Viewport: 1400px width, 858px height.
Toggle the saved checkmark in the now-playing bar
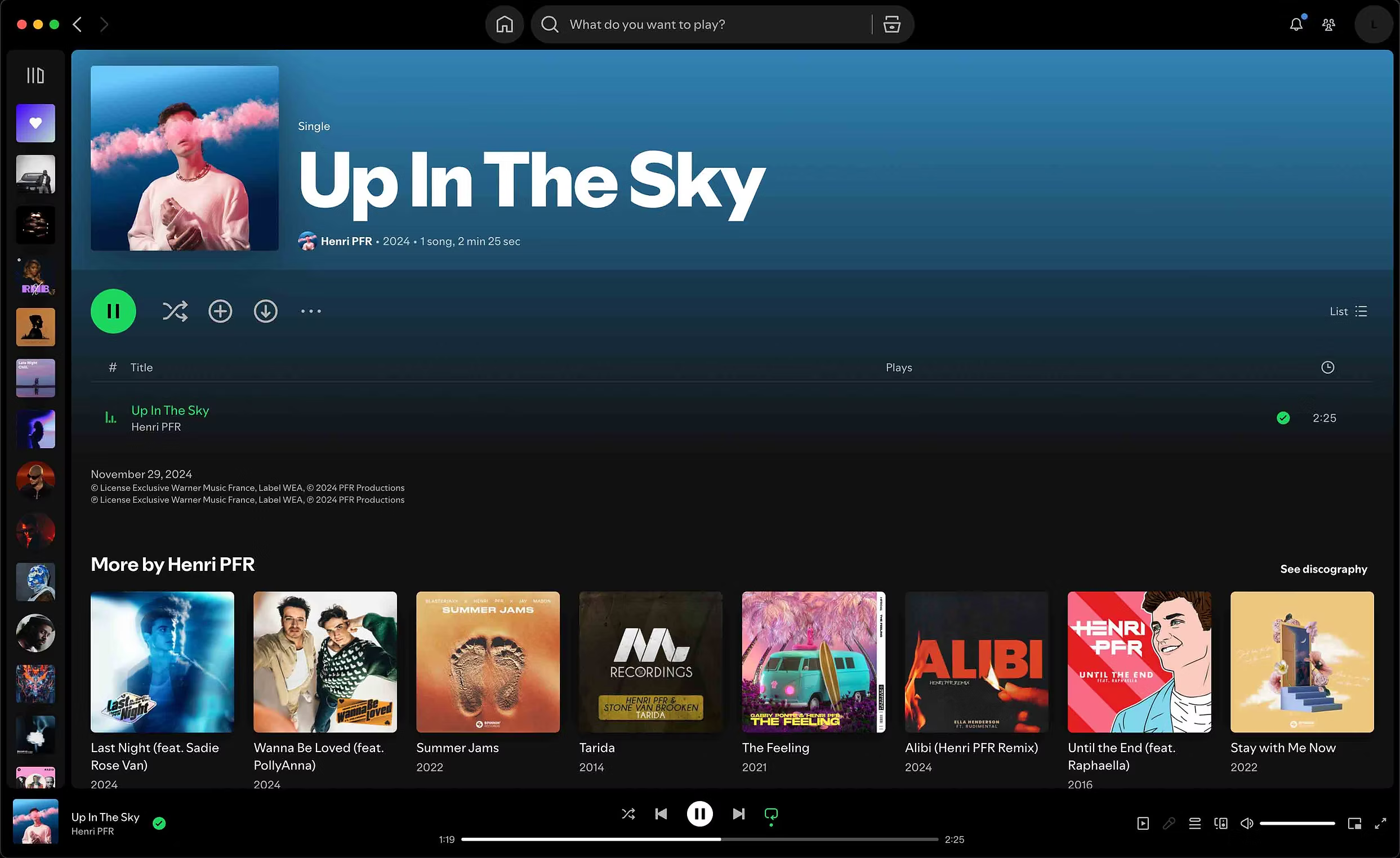pyautogui.click(x=159, y=823)
